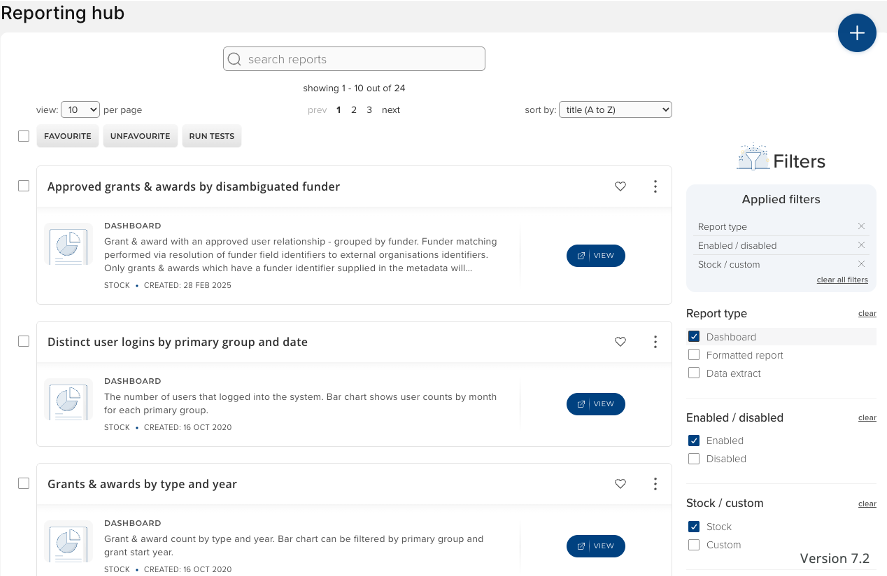The image size is (887, 576).
Task: Click heart icon on Grants & awards by type
Action: 620,484
